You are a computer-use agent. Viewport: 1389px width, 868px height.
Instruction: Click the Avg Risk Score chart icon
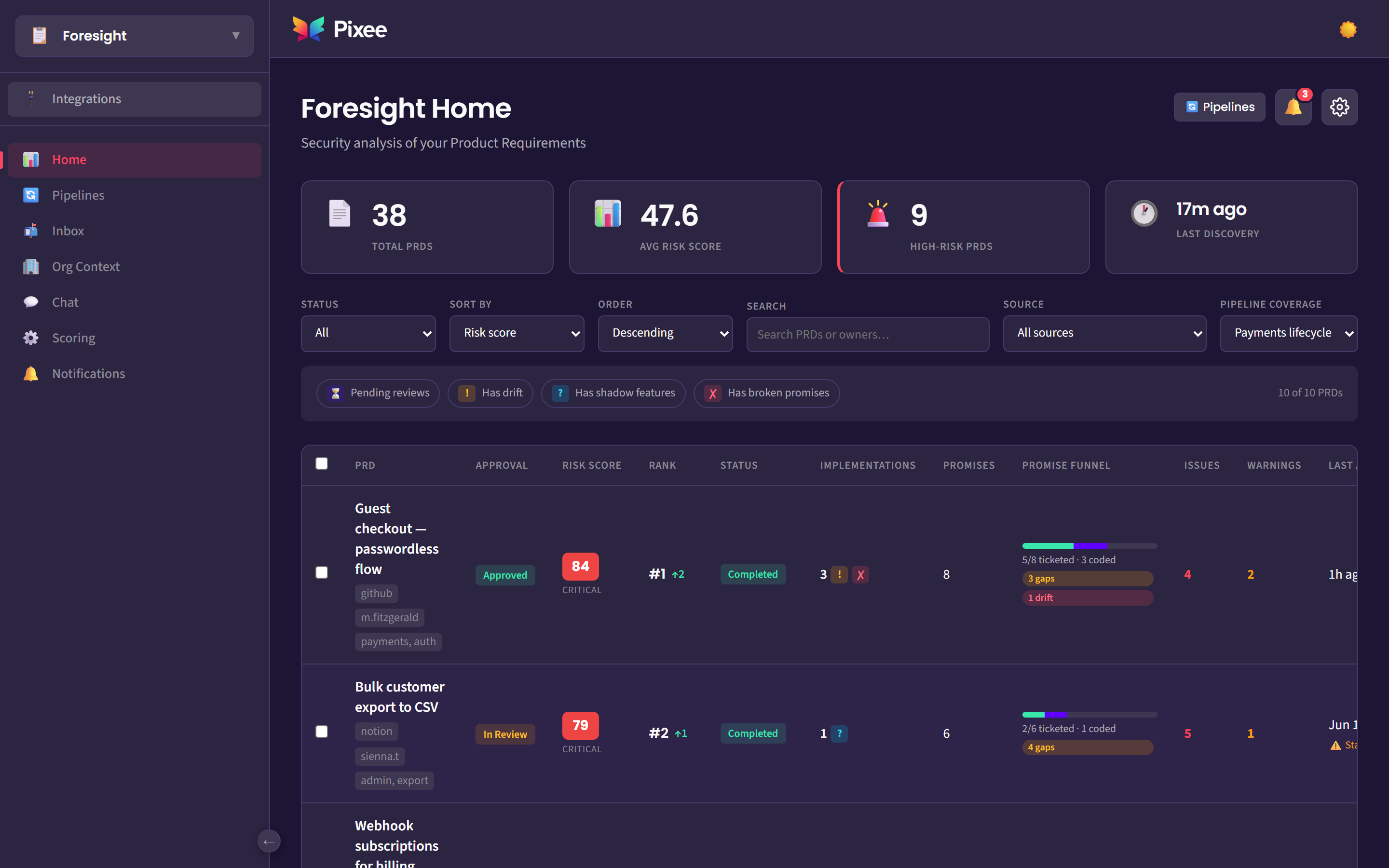tap(607, 213)
